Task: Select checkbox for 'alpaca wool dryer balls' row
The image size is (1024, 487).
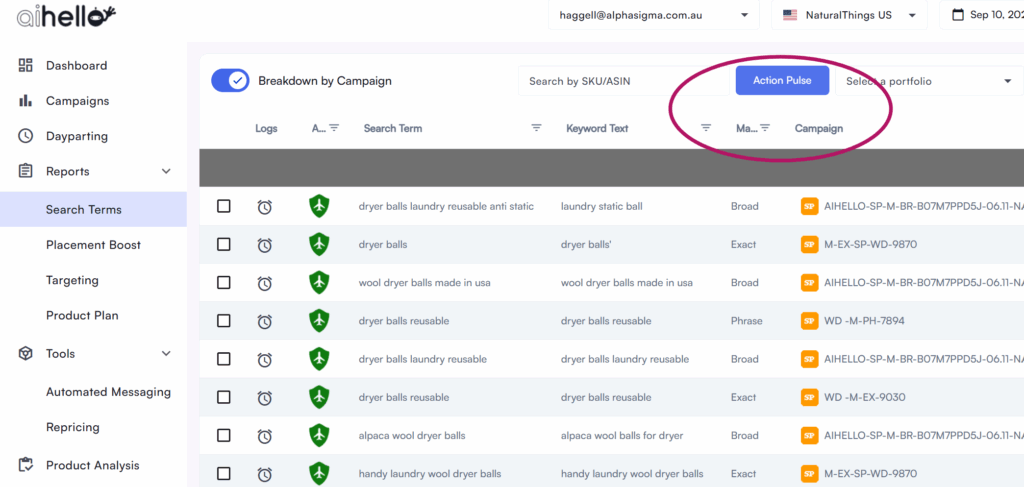Action: (224, 435)
